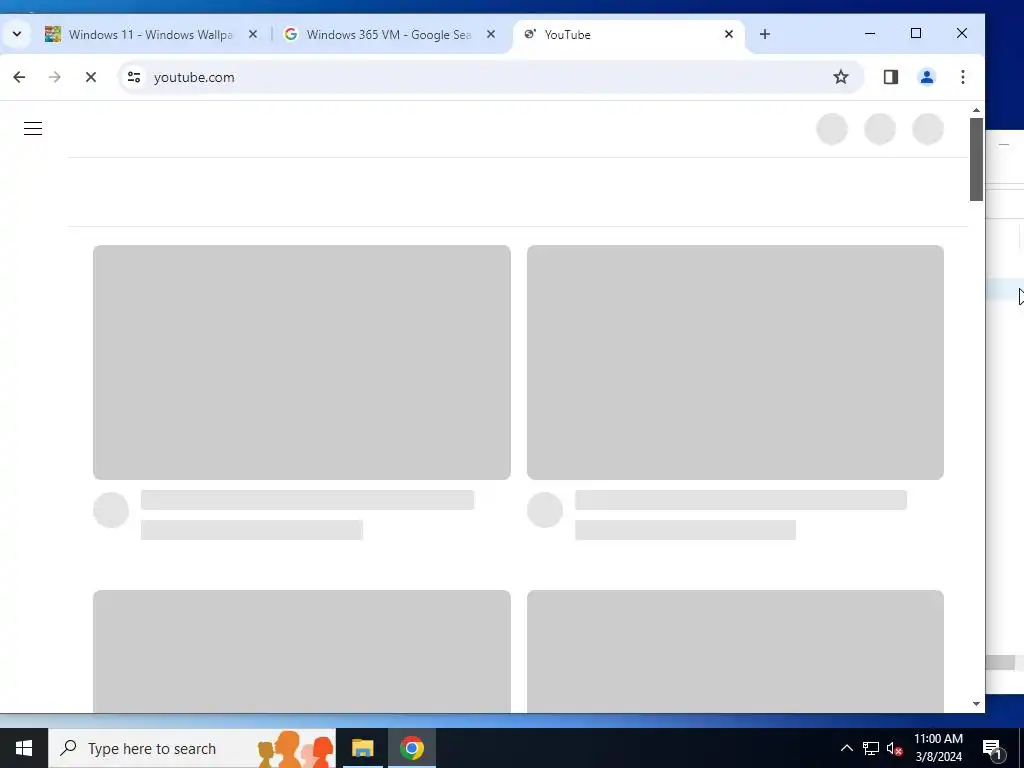
Task: Bookmark this tab with the star icon
Action: pos(840,77)
